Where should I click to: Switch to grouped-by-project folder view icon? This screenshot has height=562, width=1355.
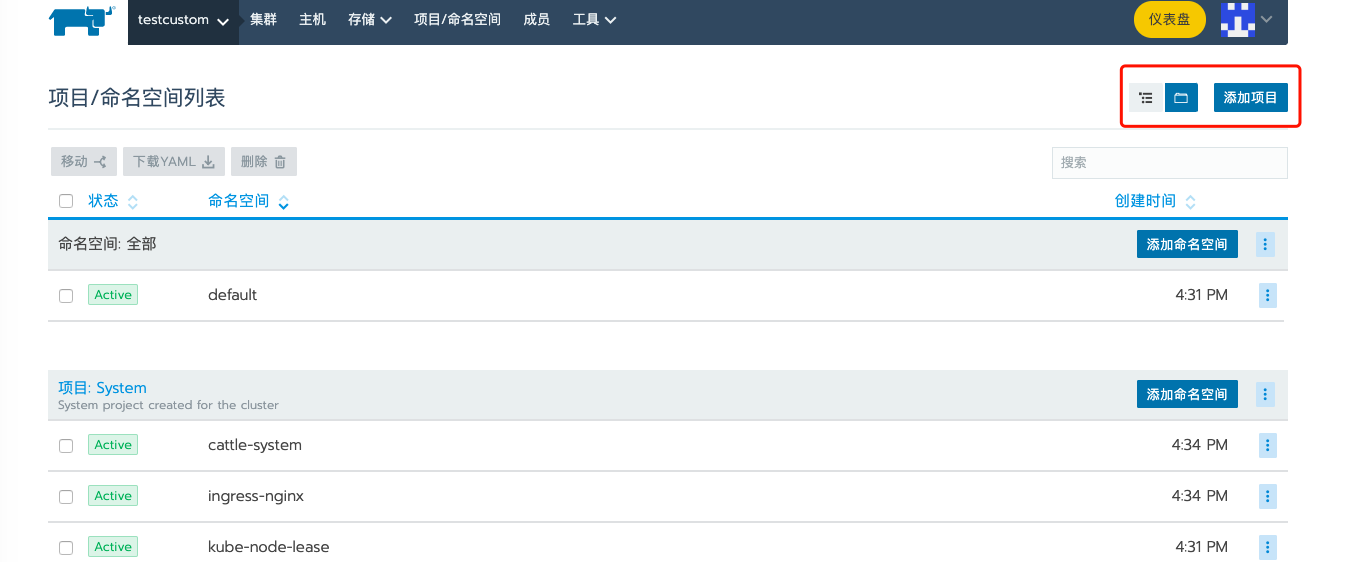point(1181,98)
